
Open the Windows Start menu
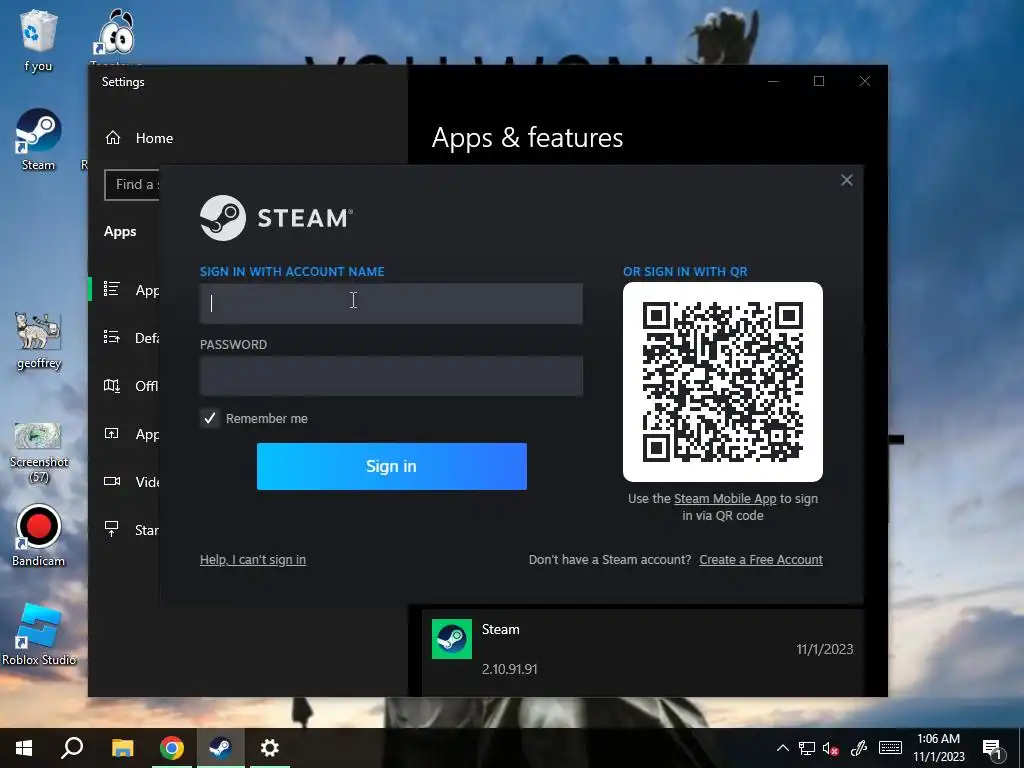pyautogui.click(x=24, y=748)
